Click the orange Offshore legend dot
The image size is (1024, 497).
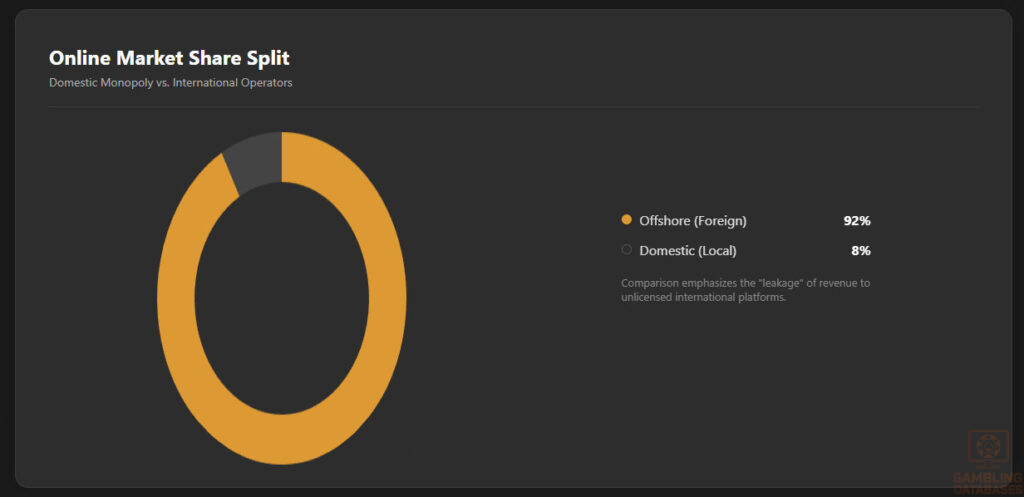(626, 220)
